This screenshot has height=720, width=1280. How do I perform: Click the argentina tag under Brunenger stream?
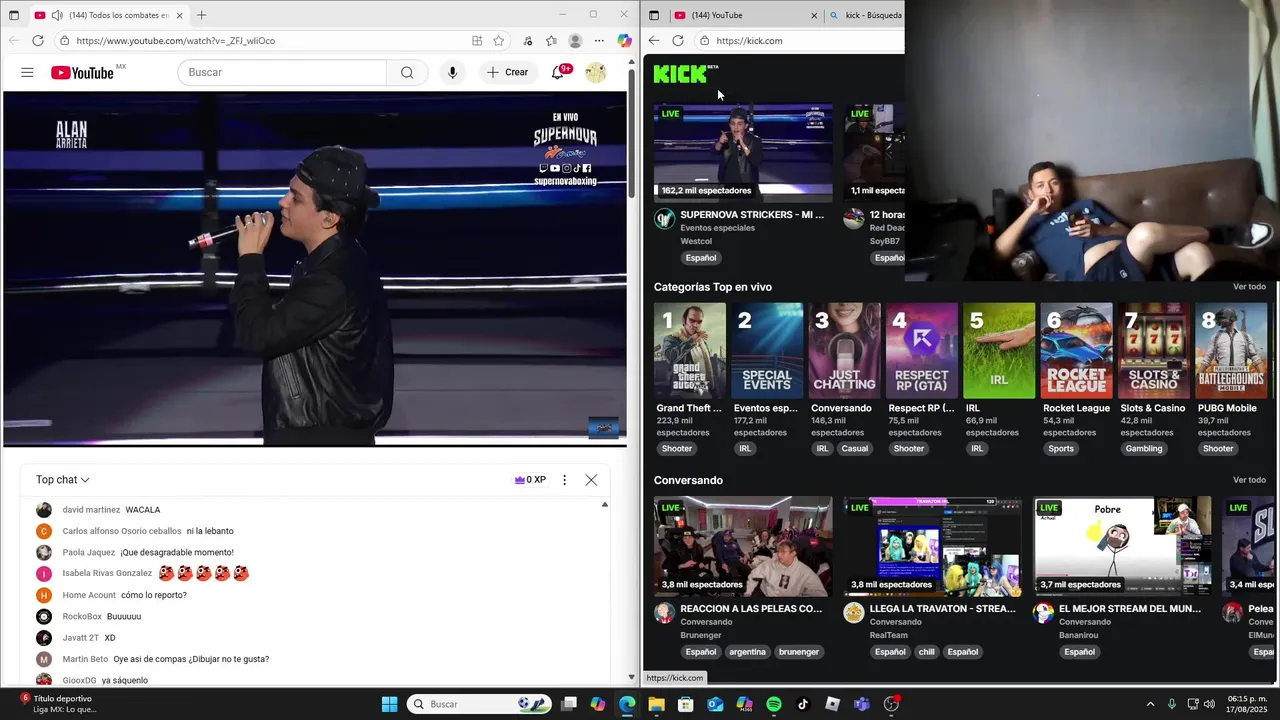[747, 652]
